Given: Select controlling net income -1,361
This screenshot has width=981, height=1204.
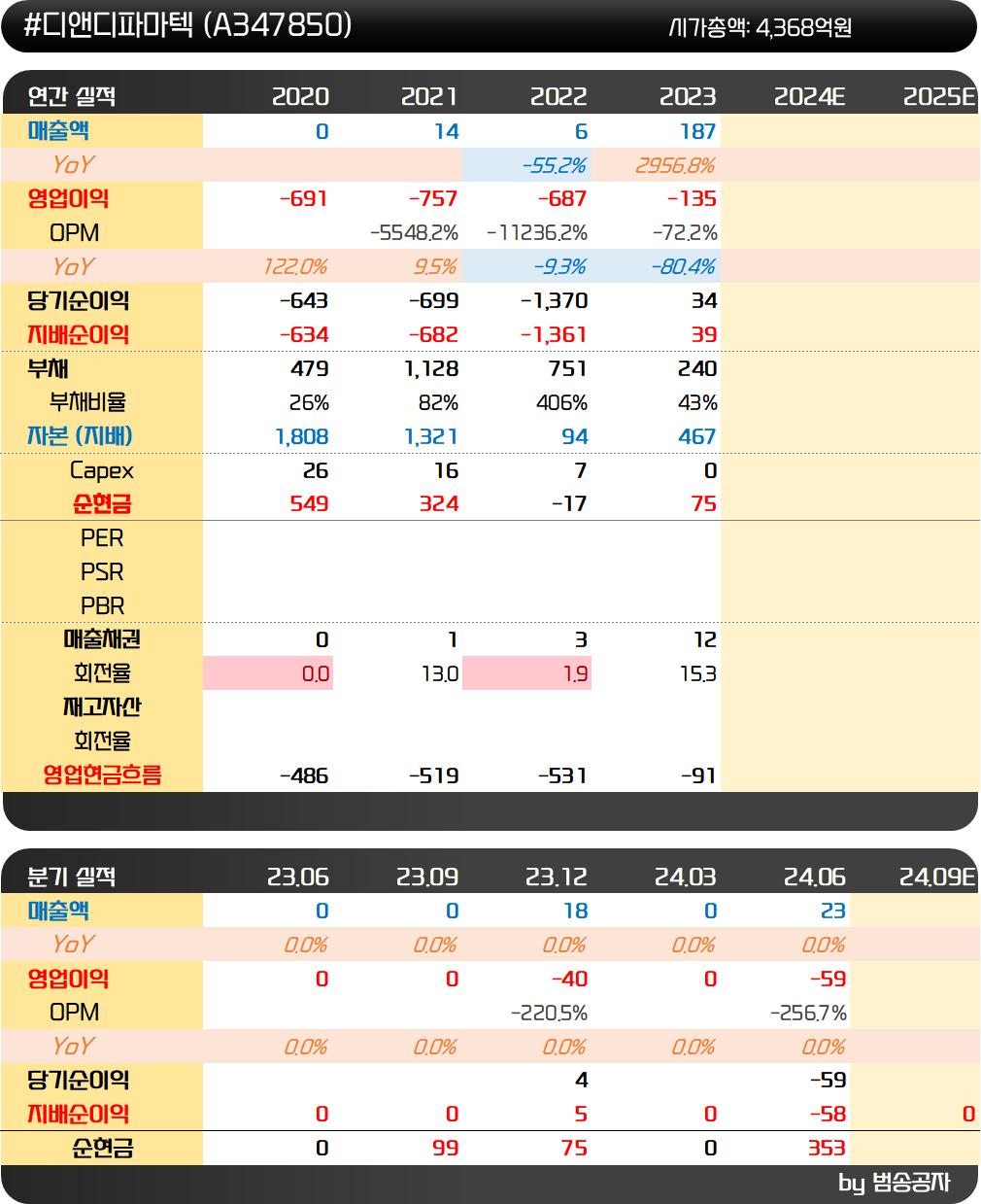Looking at the screenshot, I should pos(555,335).
